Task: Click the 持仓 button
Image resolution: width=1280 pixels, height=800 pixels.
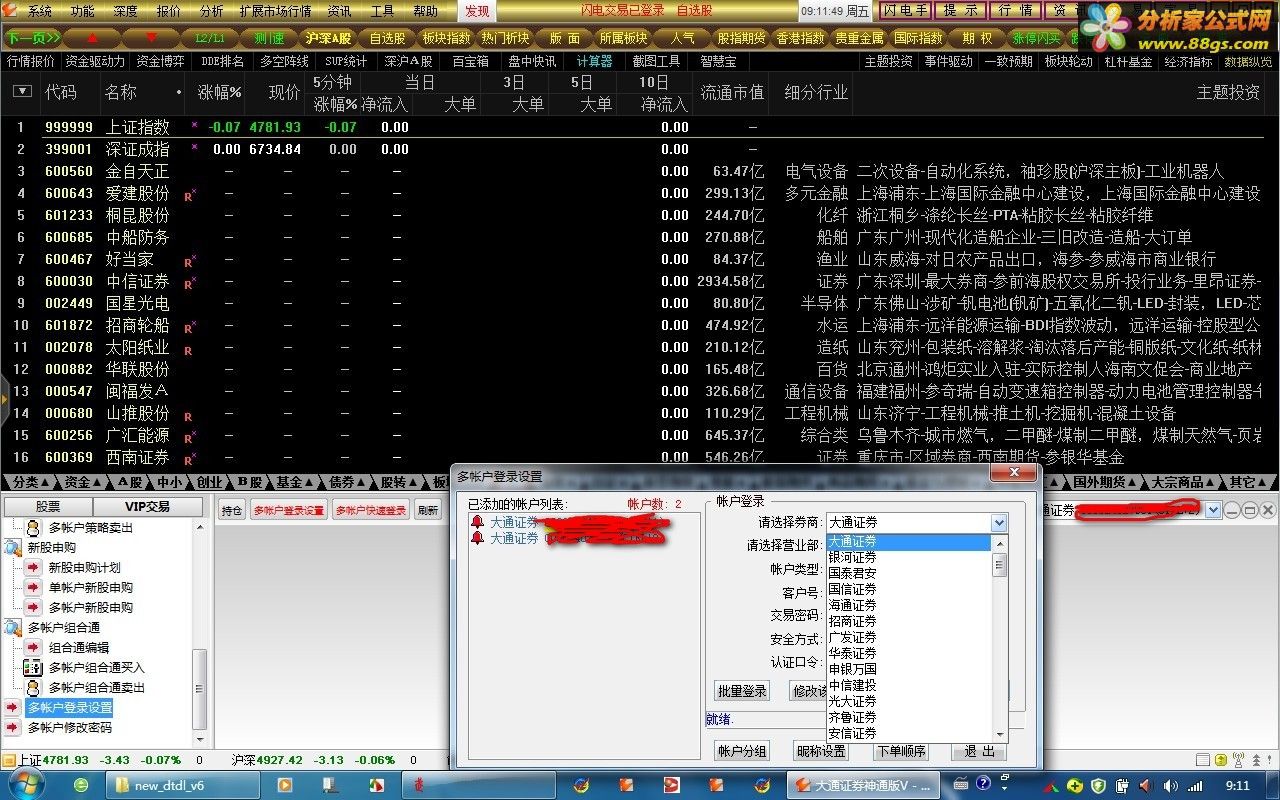Action: point(232,510)
